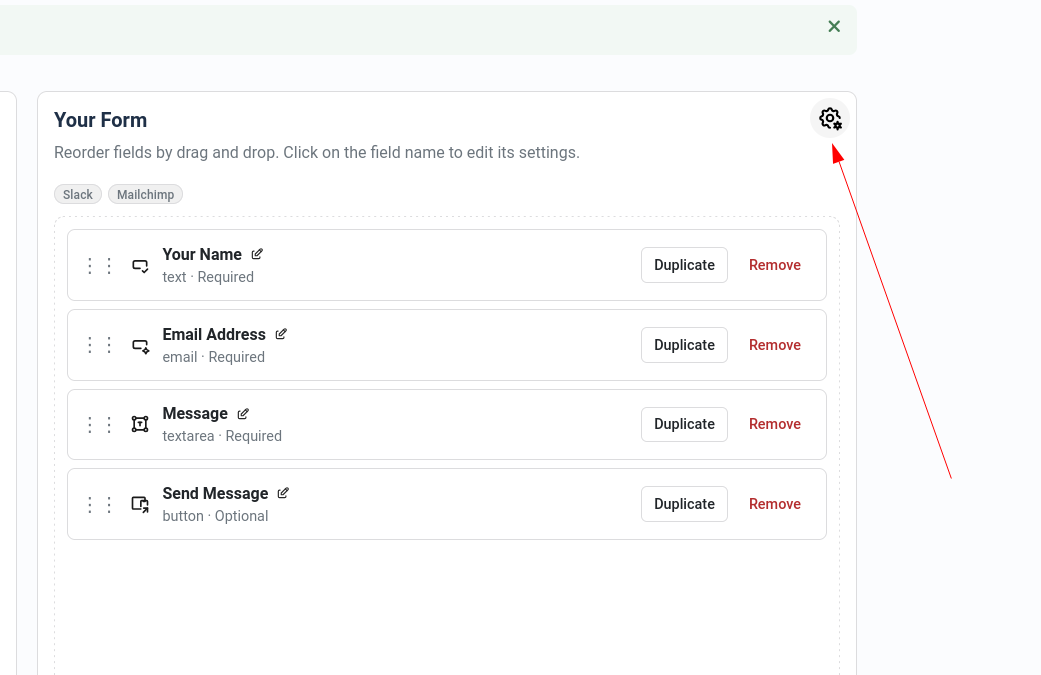Click the email field icon beside Email Address
The width and height of the screenshot is (1041, 675).
[140, 345]
